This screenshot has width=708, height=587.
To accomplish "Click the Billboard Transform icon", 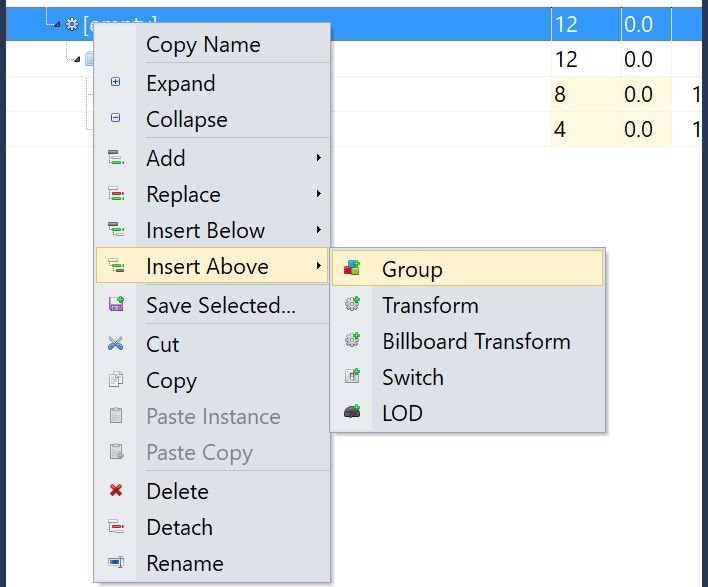I will pos(351,341).
